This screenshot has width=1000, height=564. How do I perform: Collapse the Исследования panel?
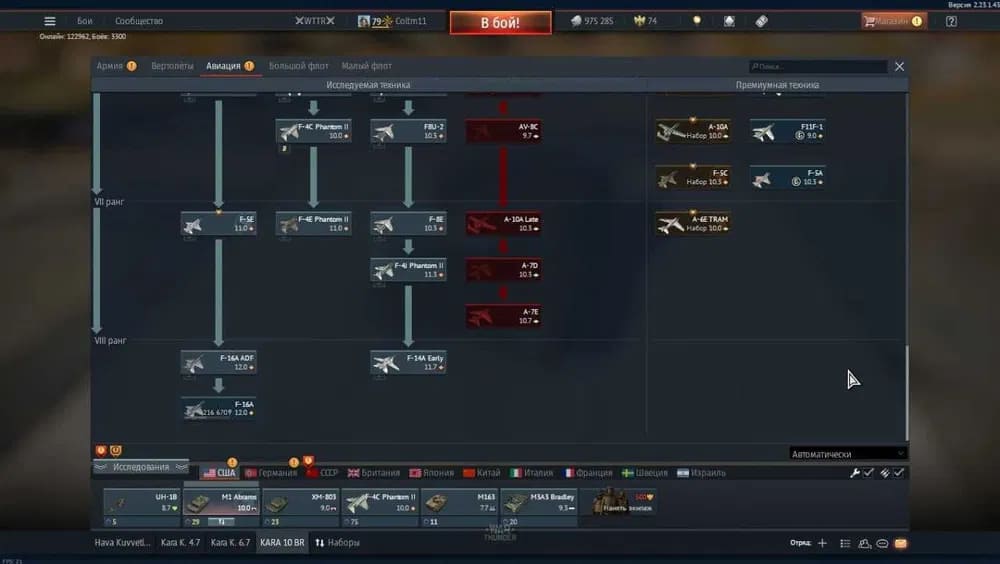click(x=140, y=467)
